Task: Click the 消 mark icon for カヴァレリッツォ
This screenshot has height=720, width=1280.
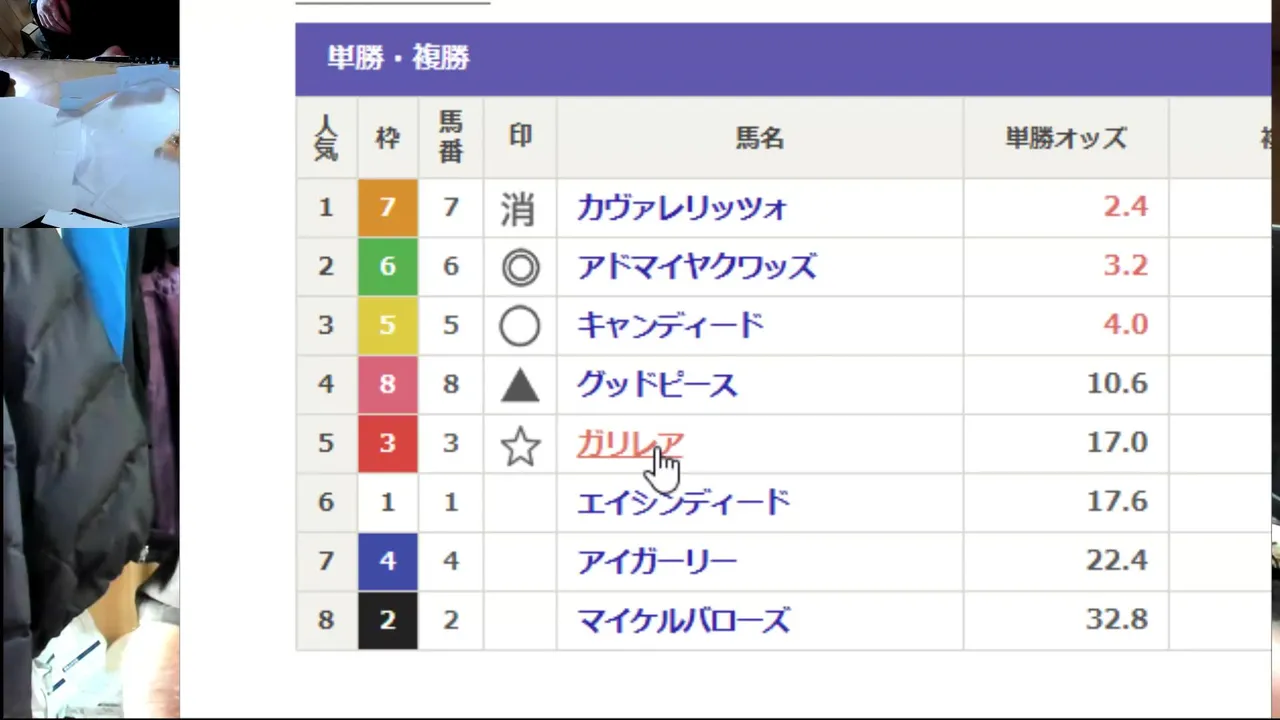Action: pyautogui.click(x=519, y=209)
